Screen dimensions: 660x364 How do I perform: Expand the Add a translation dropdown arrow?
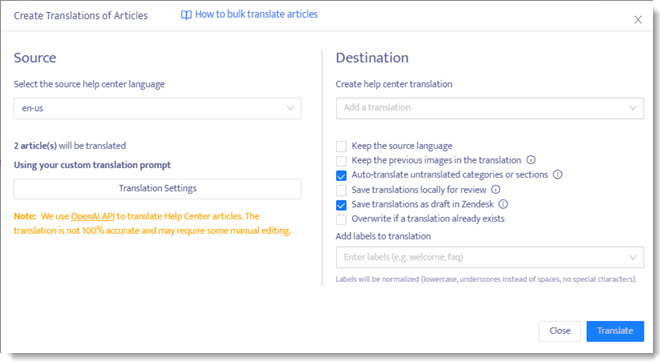point(633,108)
